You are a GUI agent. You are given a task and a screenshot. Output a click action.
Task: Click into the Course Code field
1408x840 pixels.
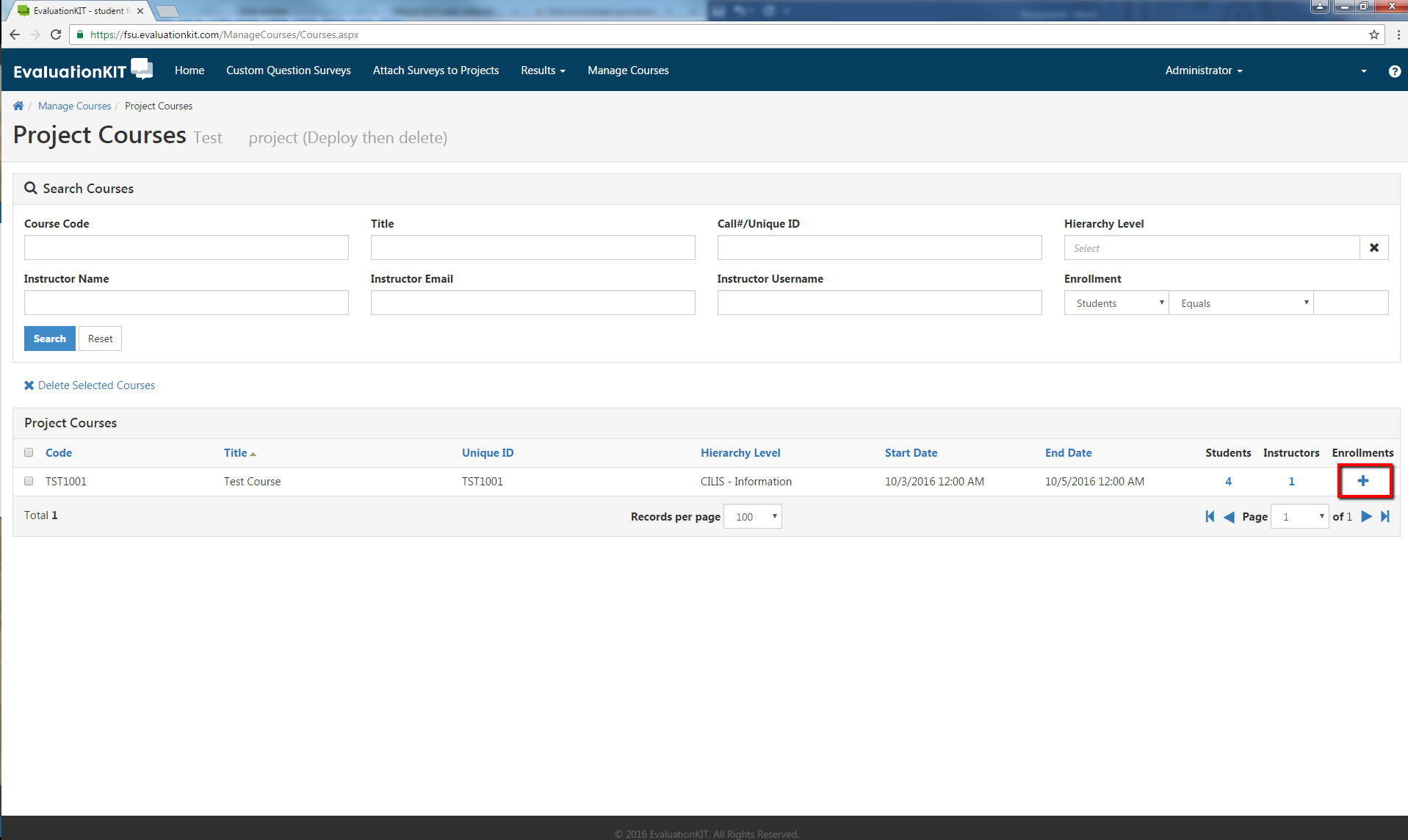tap(187, 247)
